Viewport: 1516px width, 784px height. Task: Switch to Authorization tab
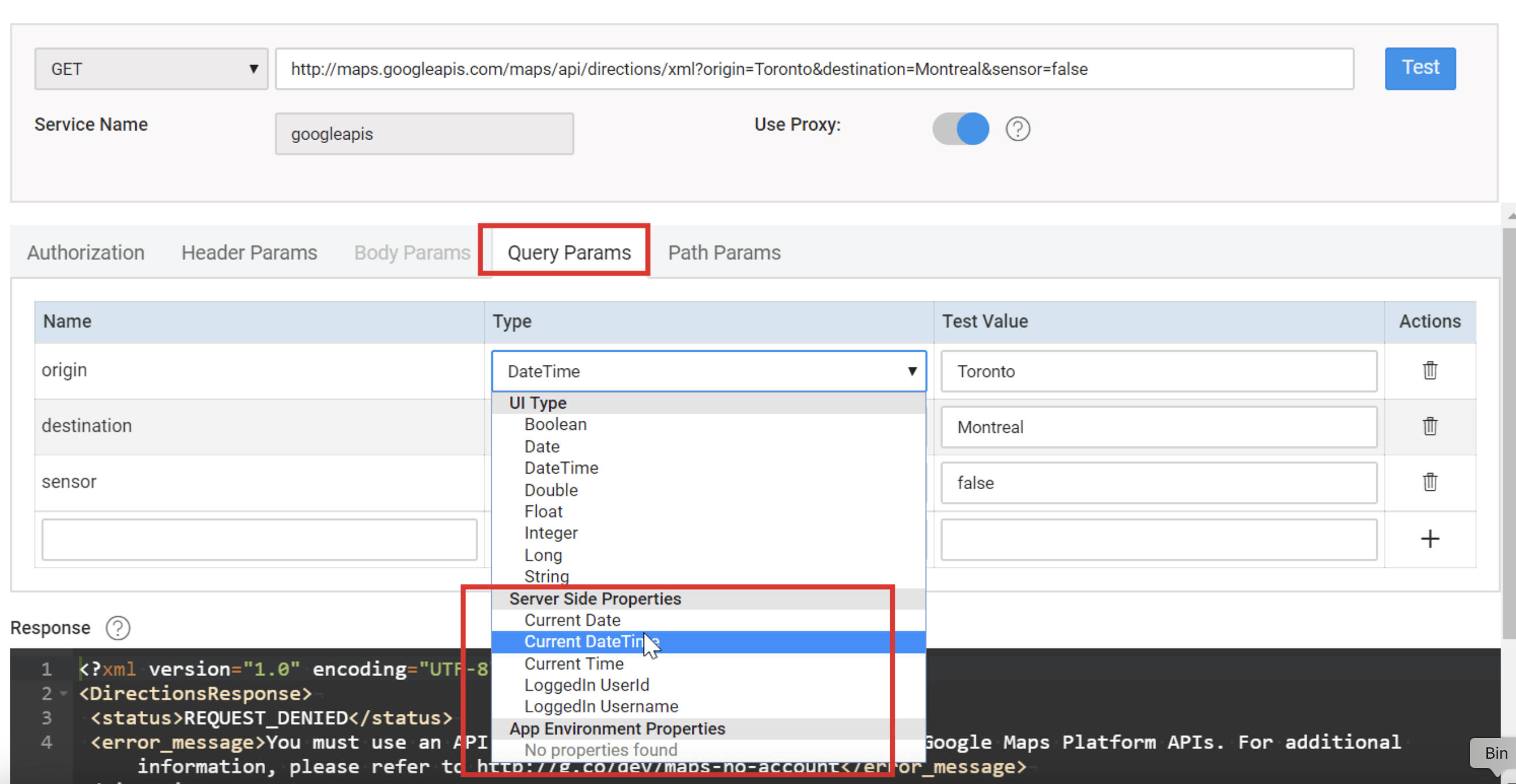coord(86,252)
